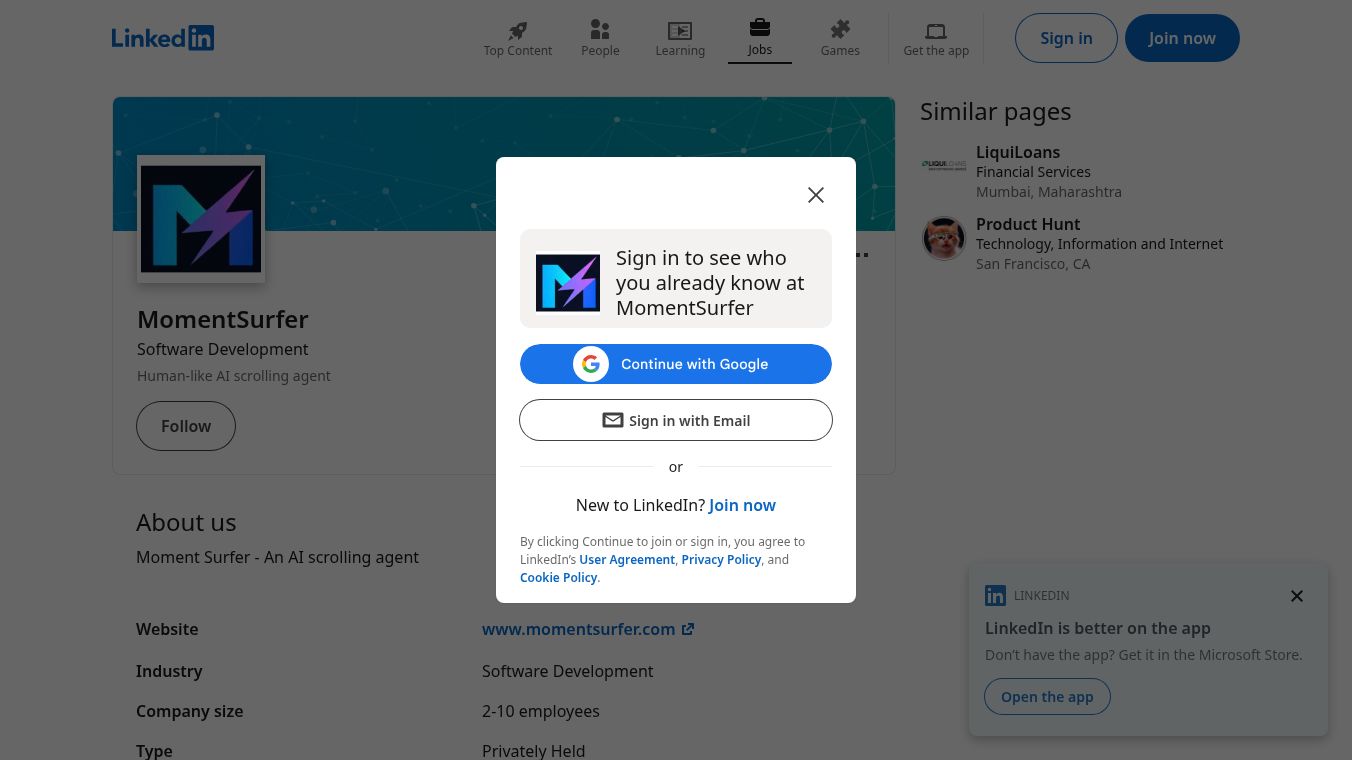Open the User Agreement link

[x=627, y=560]
